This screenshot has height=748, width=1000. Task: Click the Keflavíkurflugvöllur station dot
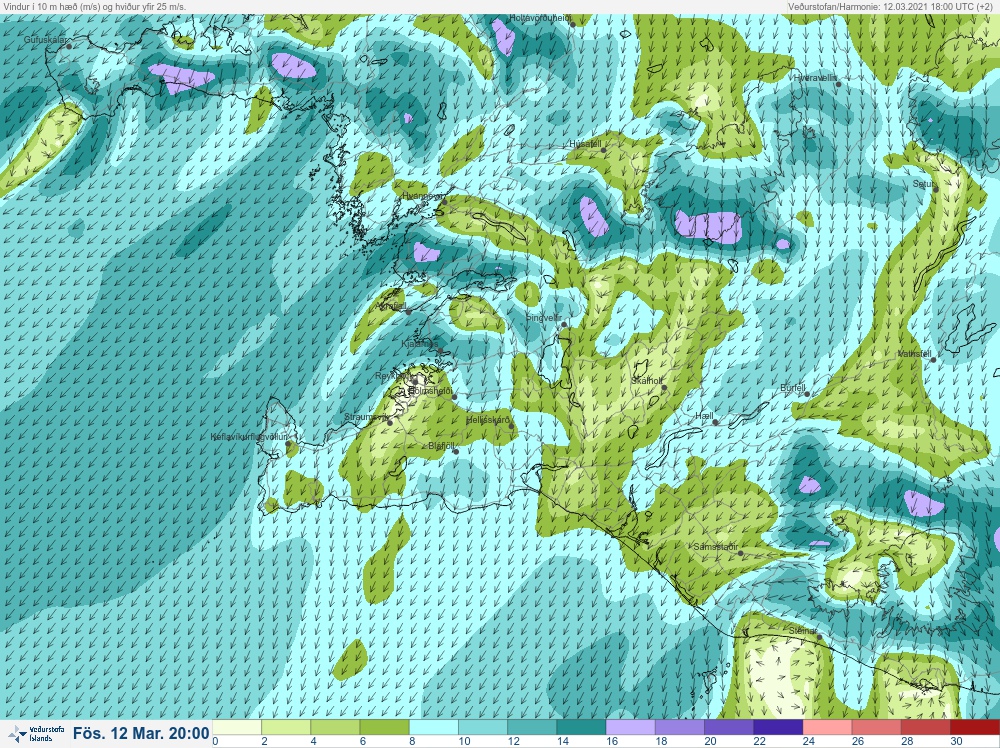[x=288, y=443]
